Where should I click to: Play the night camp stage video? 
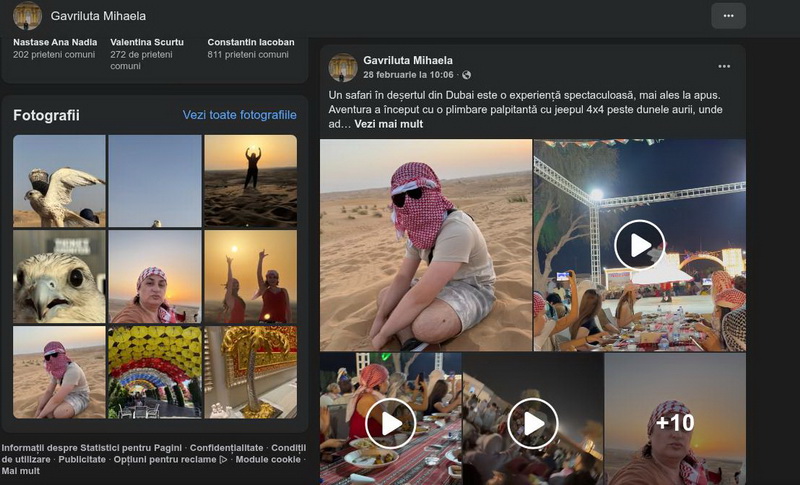coord(639,245)
